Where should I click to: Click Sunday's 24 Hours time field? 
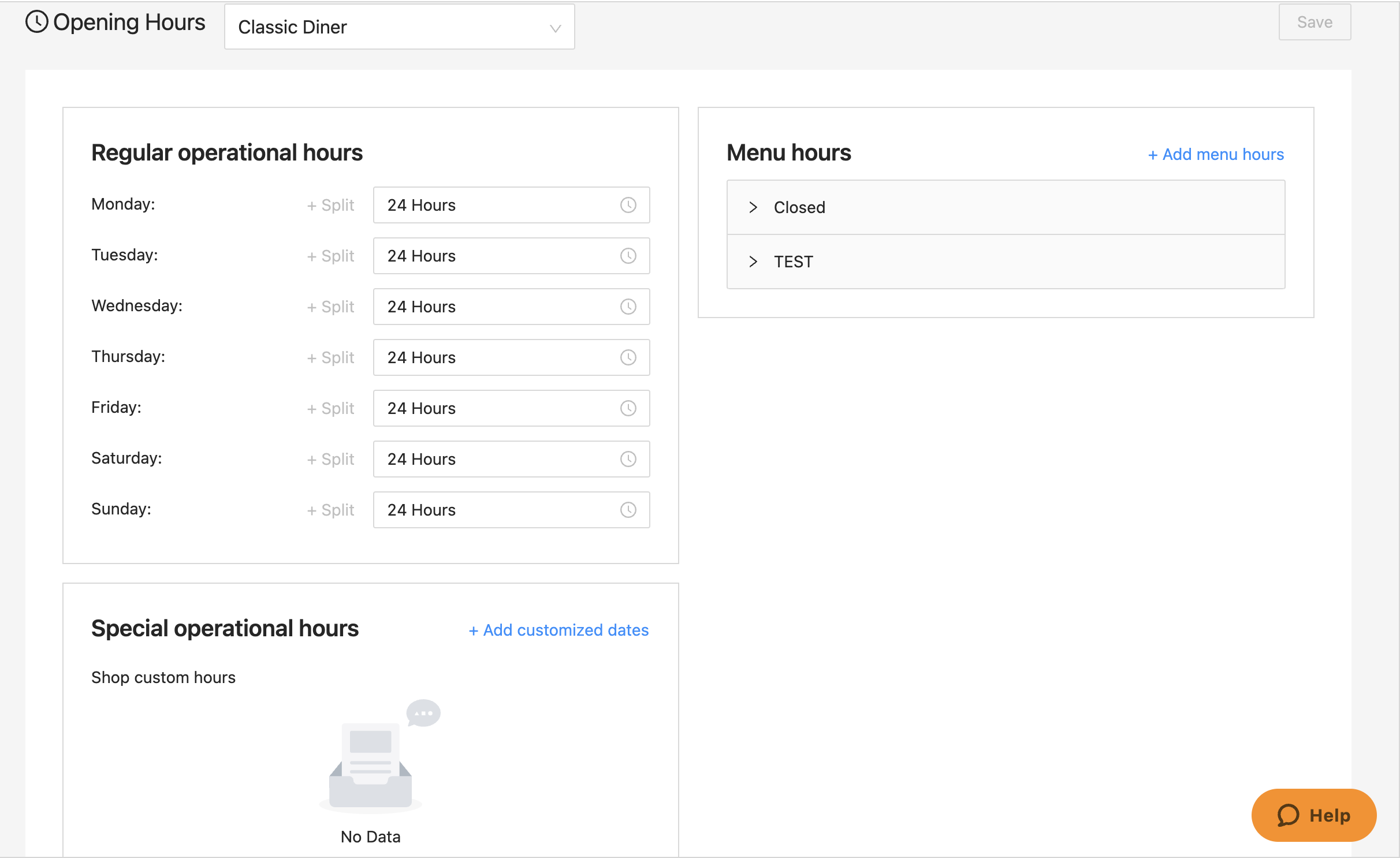(x=511, y=510)
